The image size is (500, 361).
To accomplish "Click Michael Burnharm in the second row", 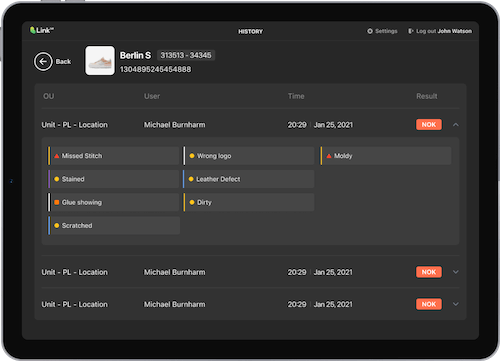I will point(175,272).
